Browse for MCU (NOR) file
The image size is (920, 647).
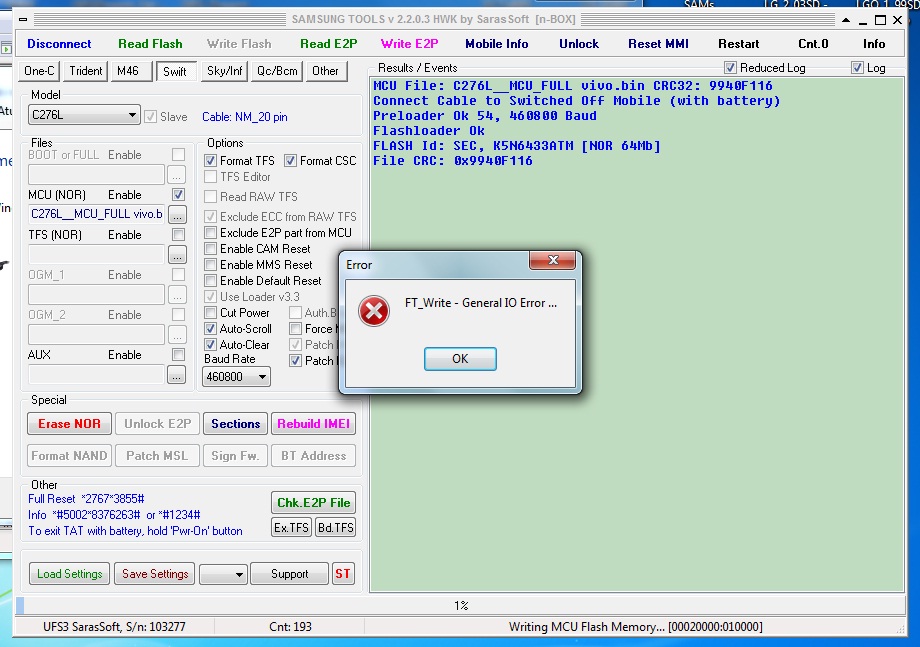tap(177, 215)
